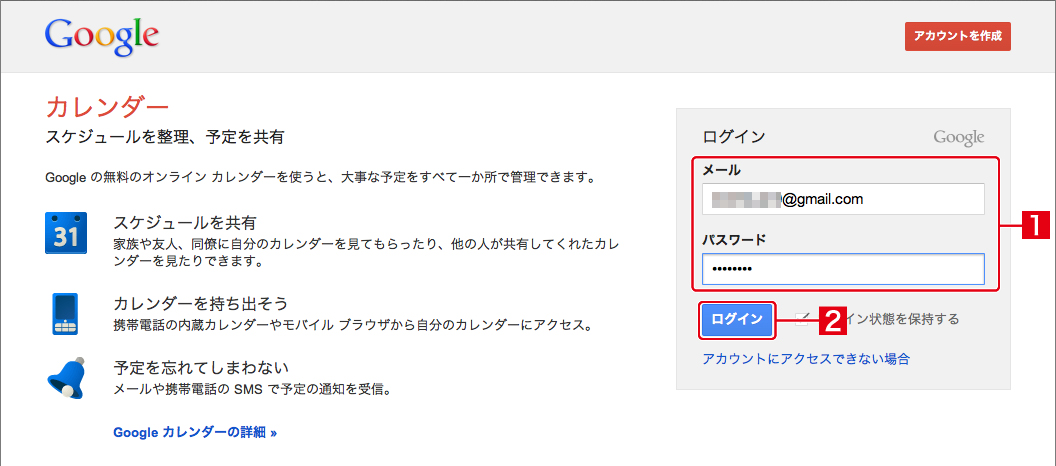Click the パスワード field label
This screenshot has height=466, width=1056.
[735, 239]
